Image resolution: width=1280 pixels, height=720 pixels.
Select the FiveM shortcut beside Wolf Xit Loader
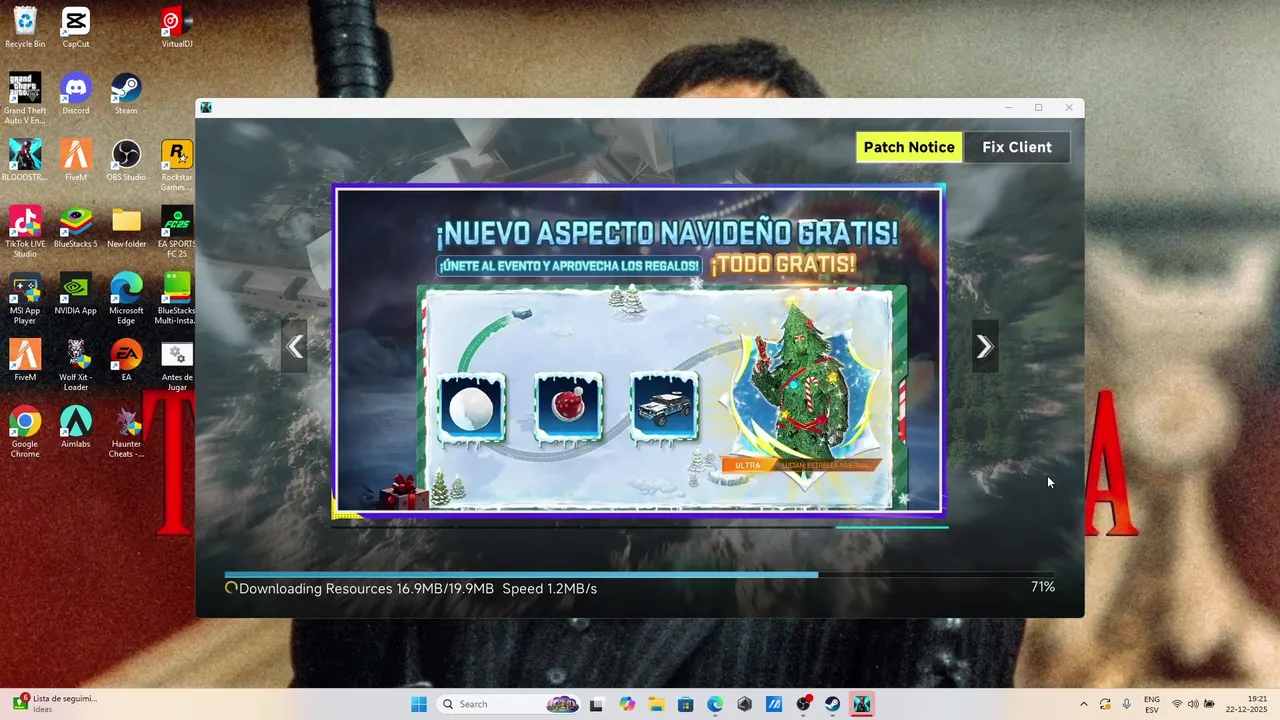[x=25, y=360]
